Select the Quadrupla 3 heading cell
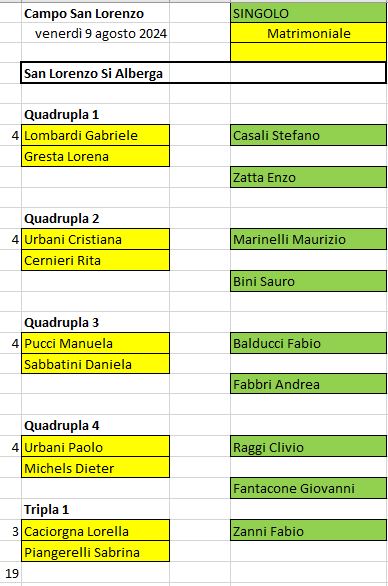 tap(95, 322)
